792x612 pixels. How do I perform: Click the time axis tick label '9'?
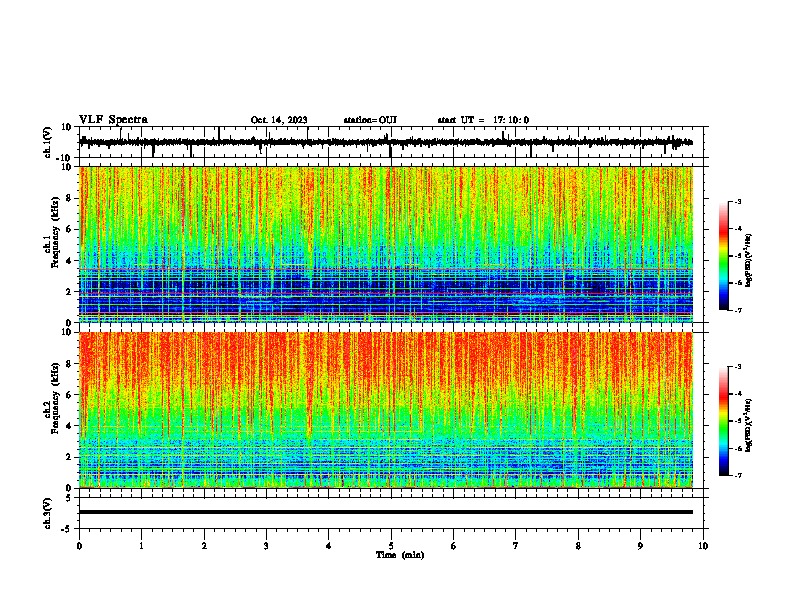click(x=640, y=546)
